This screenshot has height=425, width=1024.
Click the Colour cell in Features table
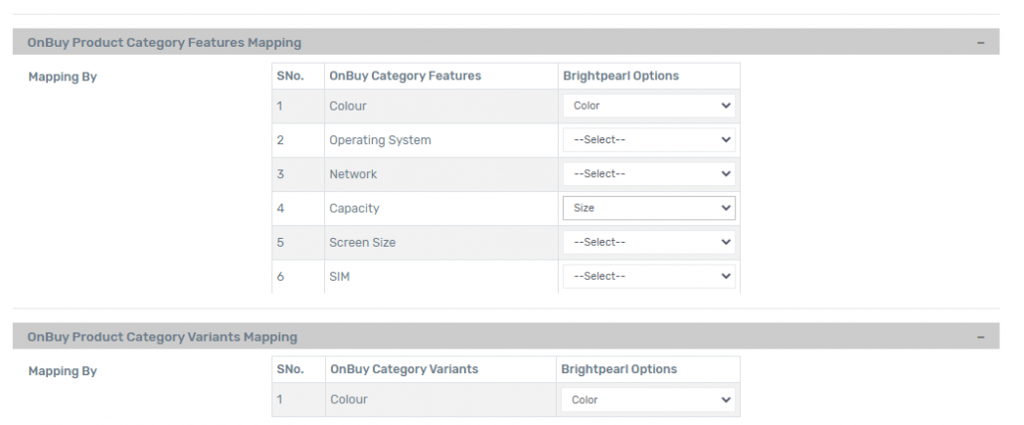click(x=441, y=106)
